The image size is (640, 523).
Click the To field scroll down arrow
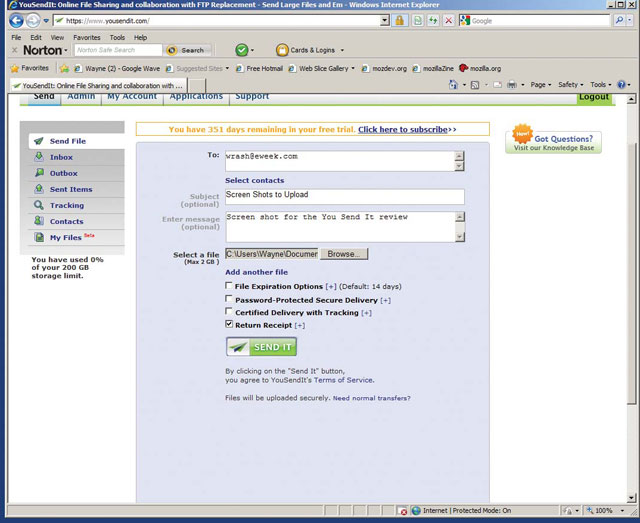[459, 166]
